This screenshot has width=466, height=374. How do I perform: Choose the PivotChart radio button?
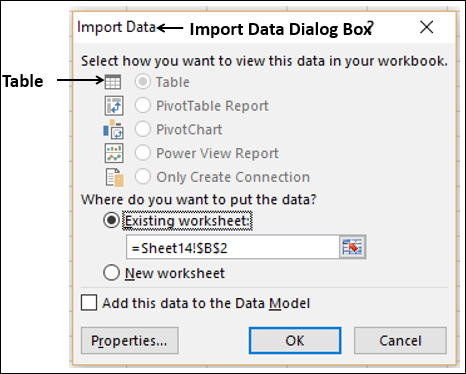143,129
